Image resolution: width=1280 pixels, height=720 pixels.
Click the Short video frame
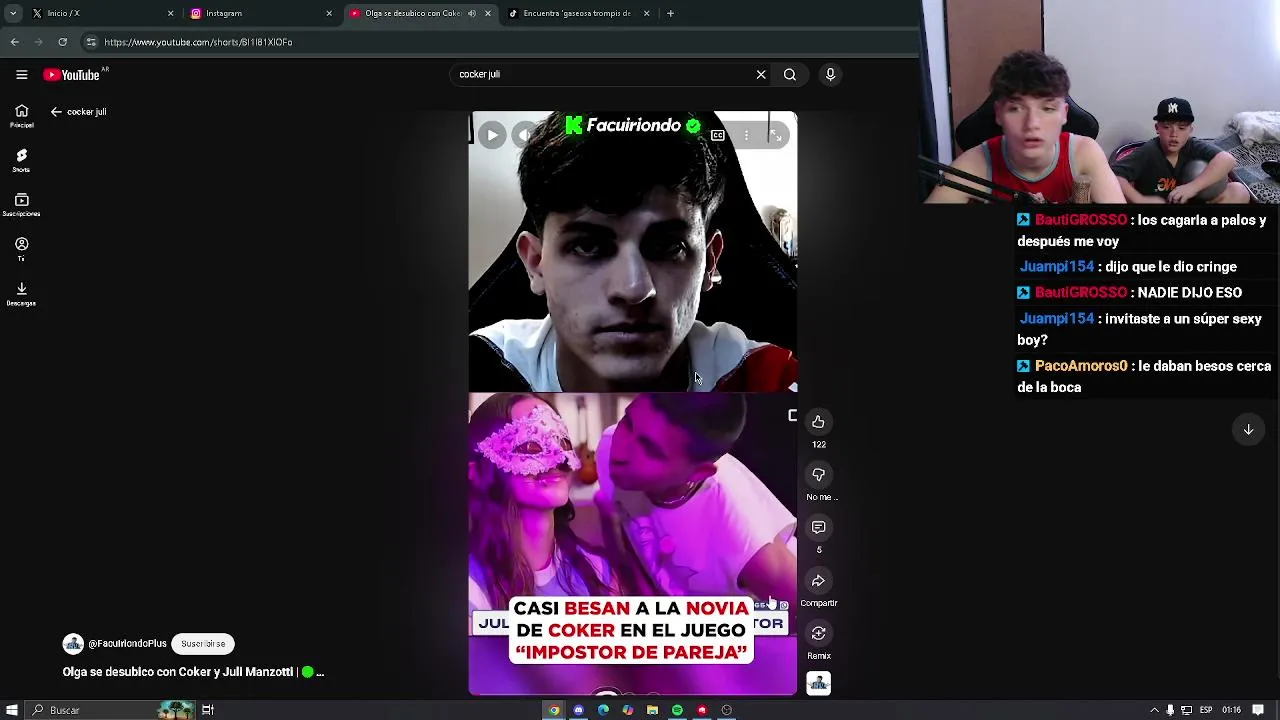(633, 403)
